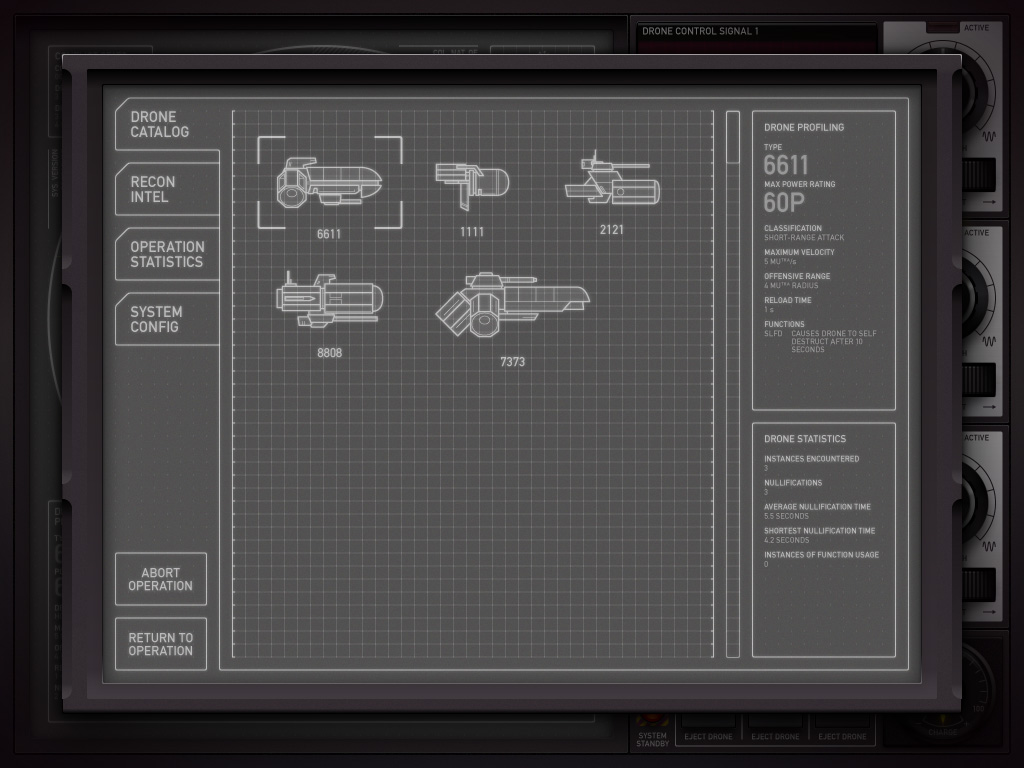Click the Abort Operation button
Screen dimensions: 1024x768
pos(160,579)
